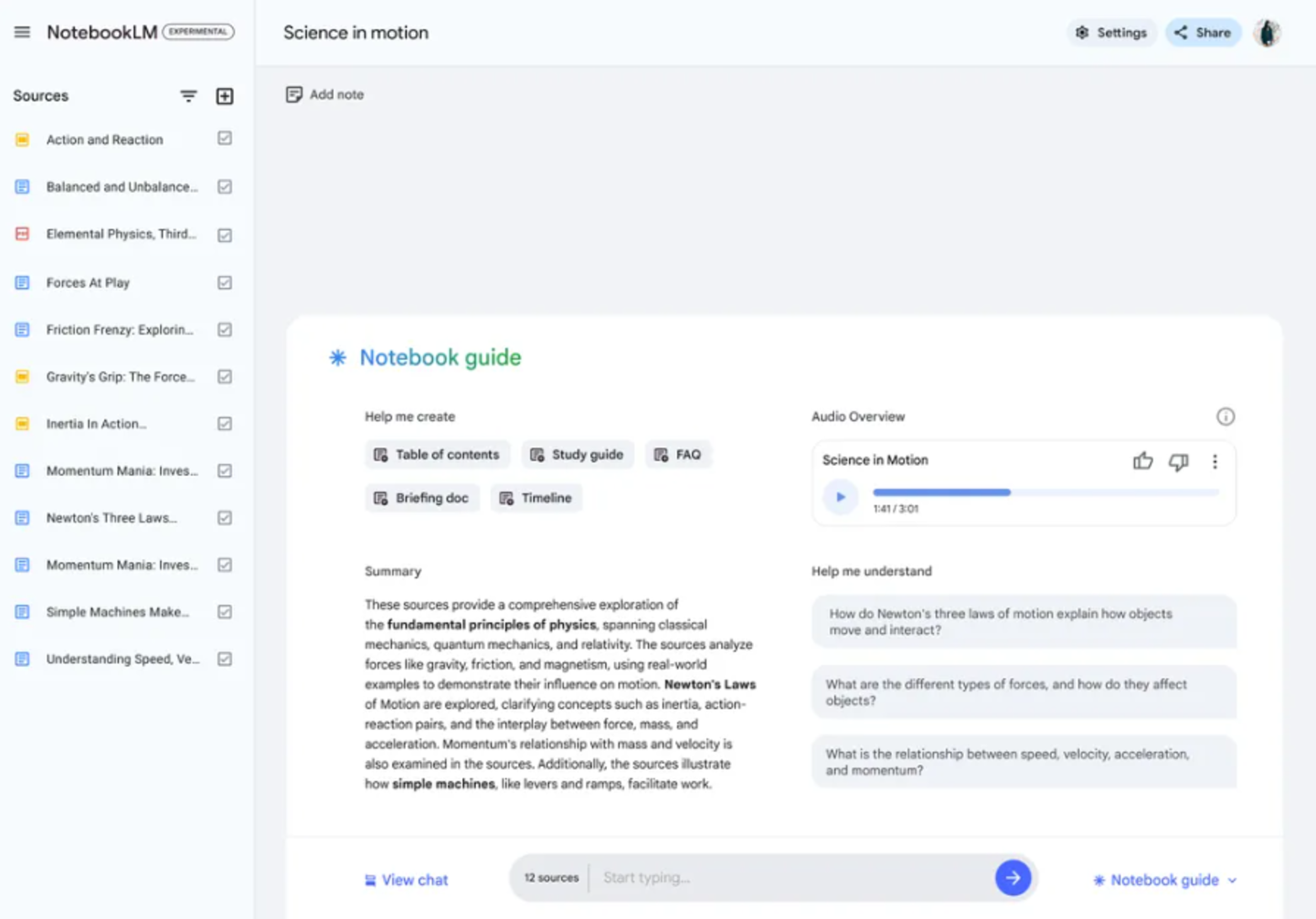The image size is (1316, 919).
Task: Open Audio Overview info icon
Action: point(1226,417)
